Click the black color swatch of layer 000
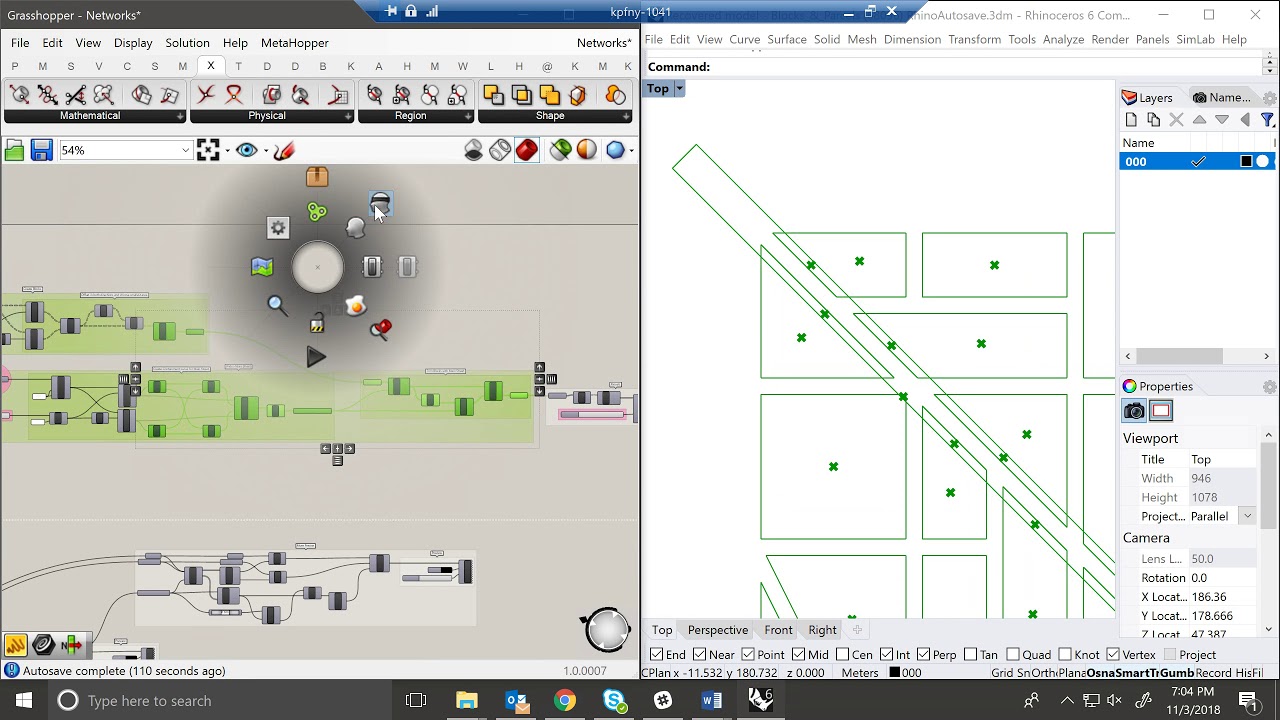Image resolution: width=1280 pixels, height=720 pixels. 1246,162
